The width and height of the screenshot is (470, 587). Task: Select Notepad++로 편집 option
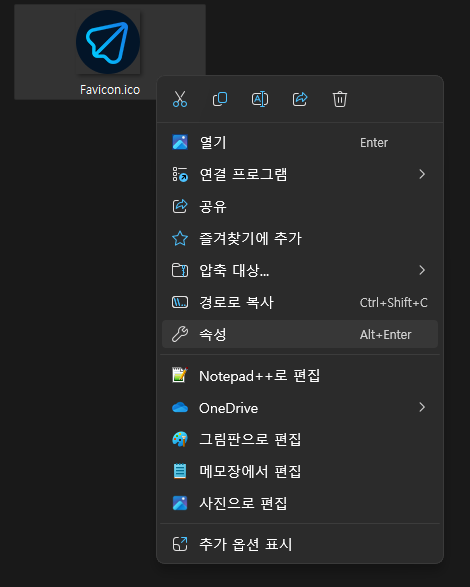point(300,375)
